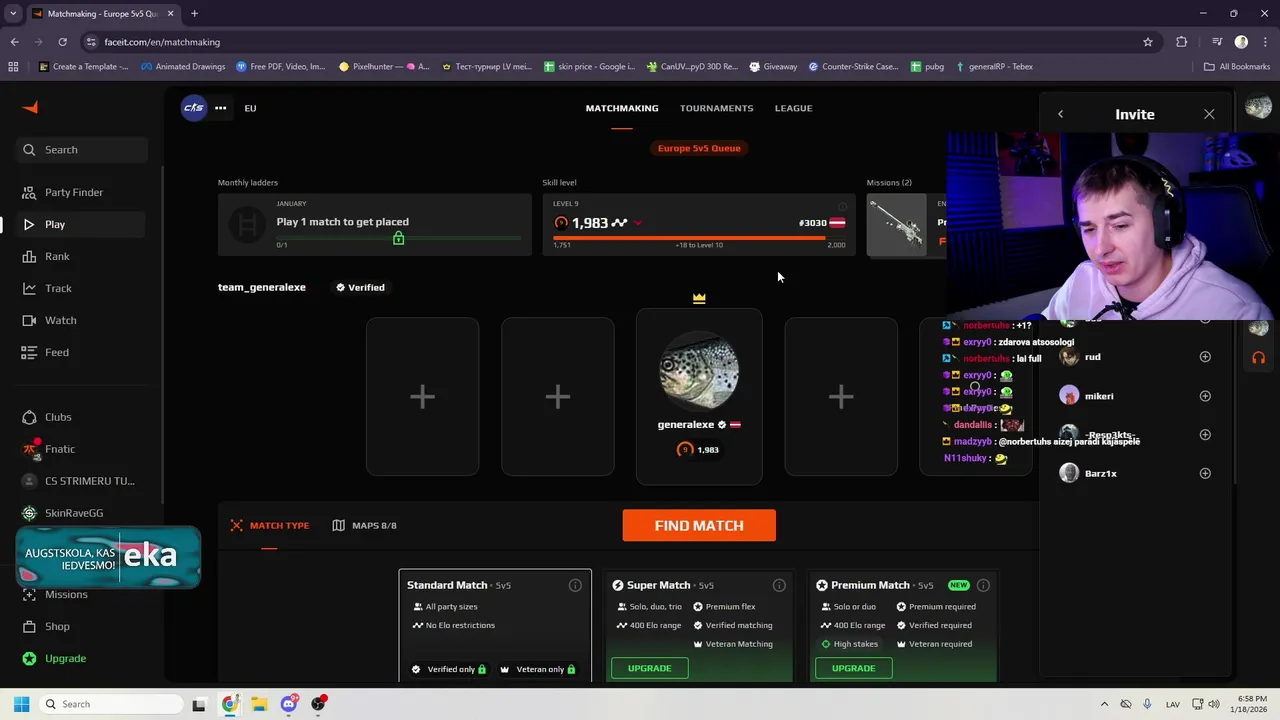Click the team_generalexe party name
Screen dimensions: 1280x720
(x=262, y=287)
